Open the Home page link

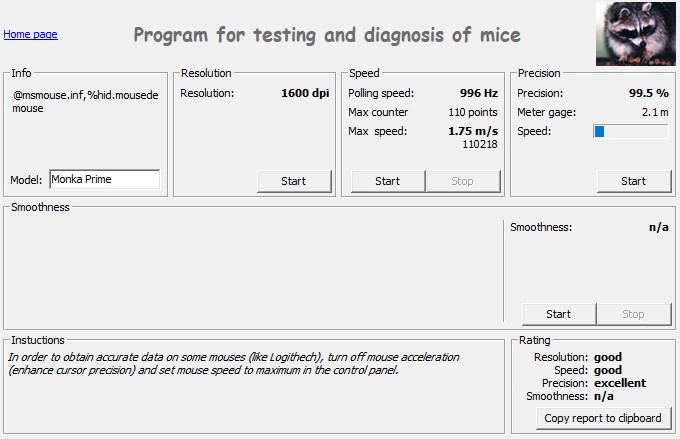[x=30, y=34]
